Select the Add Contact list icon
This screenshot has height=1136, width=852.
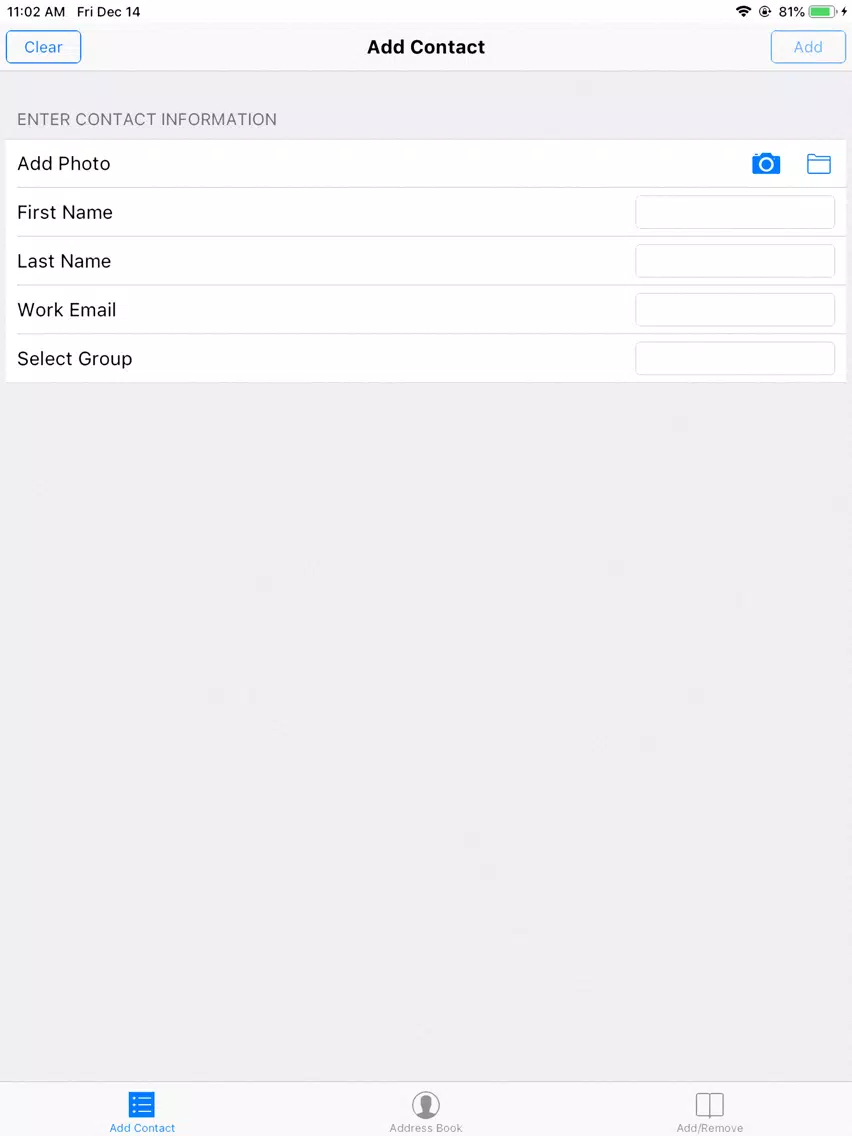(142, 1105)
